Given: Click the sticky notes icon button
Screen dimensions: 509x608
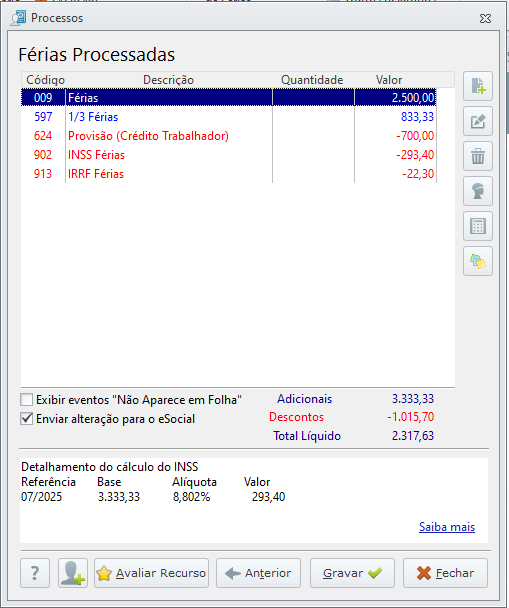Looking at the screenshot, I should point(478,261).
